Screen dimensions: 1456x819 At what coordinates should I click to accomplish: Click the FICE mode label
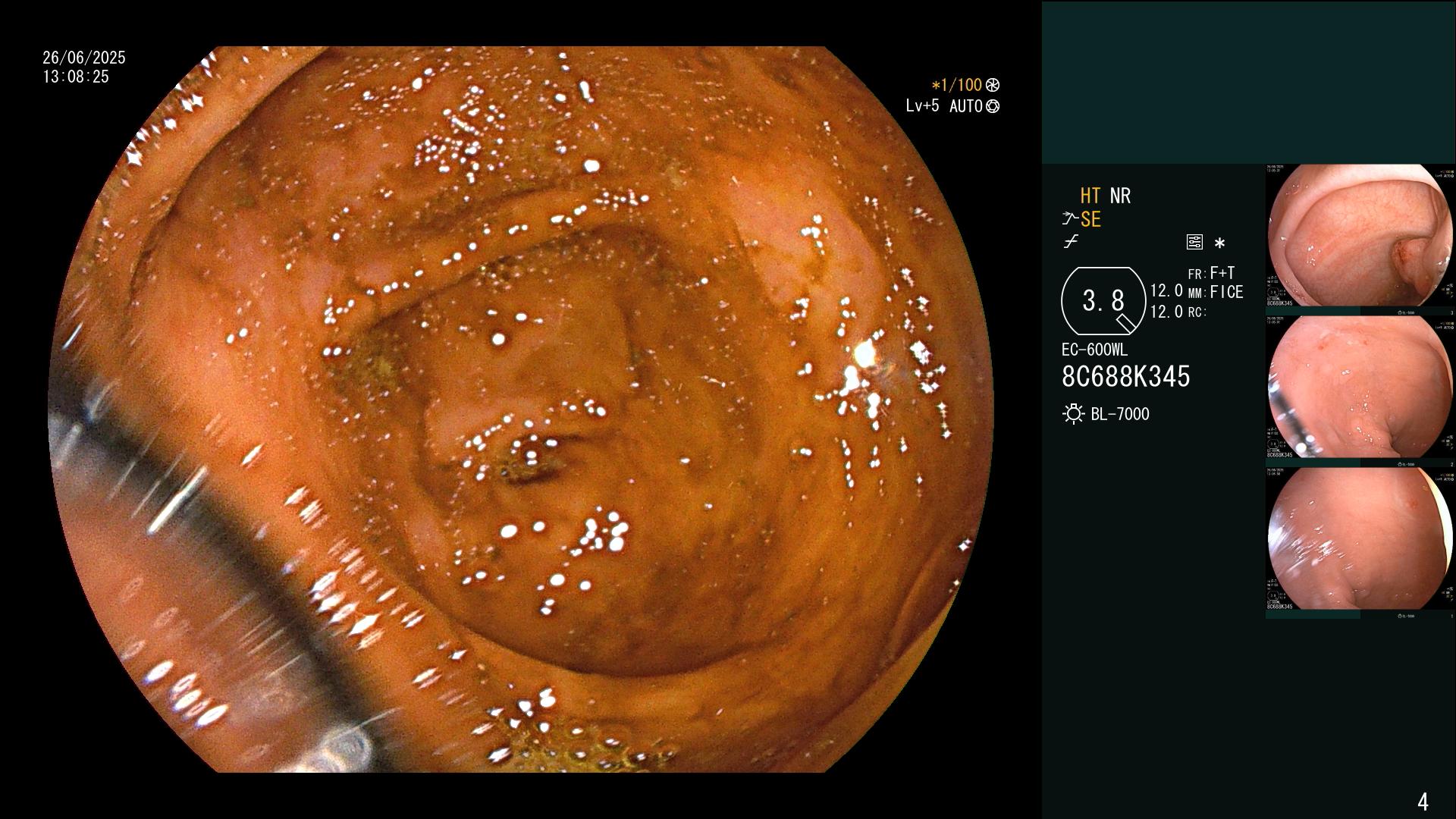click(x=1226, y=292)
